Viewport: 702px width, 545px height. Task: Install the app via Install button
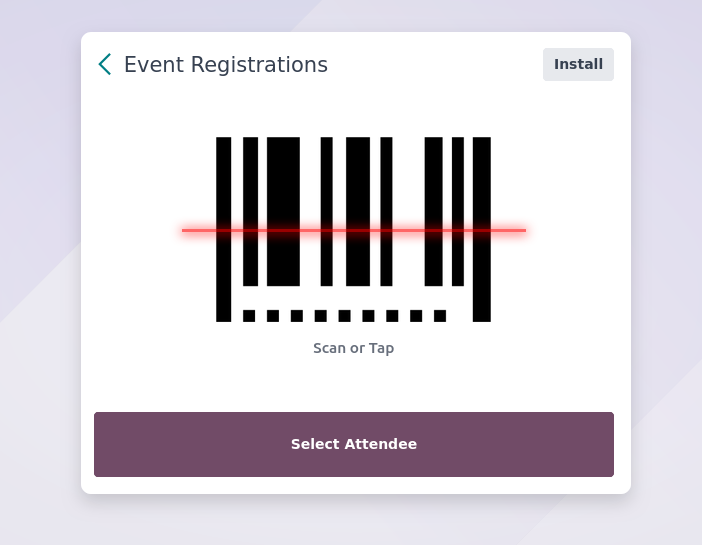[x=578, y=64]
